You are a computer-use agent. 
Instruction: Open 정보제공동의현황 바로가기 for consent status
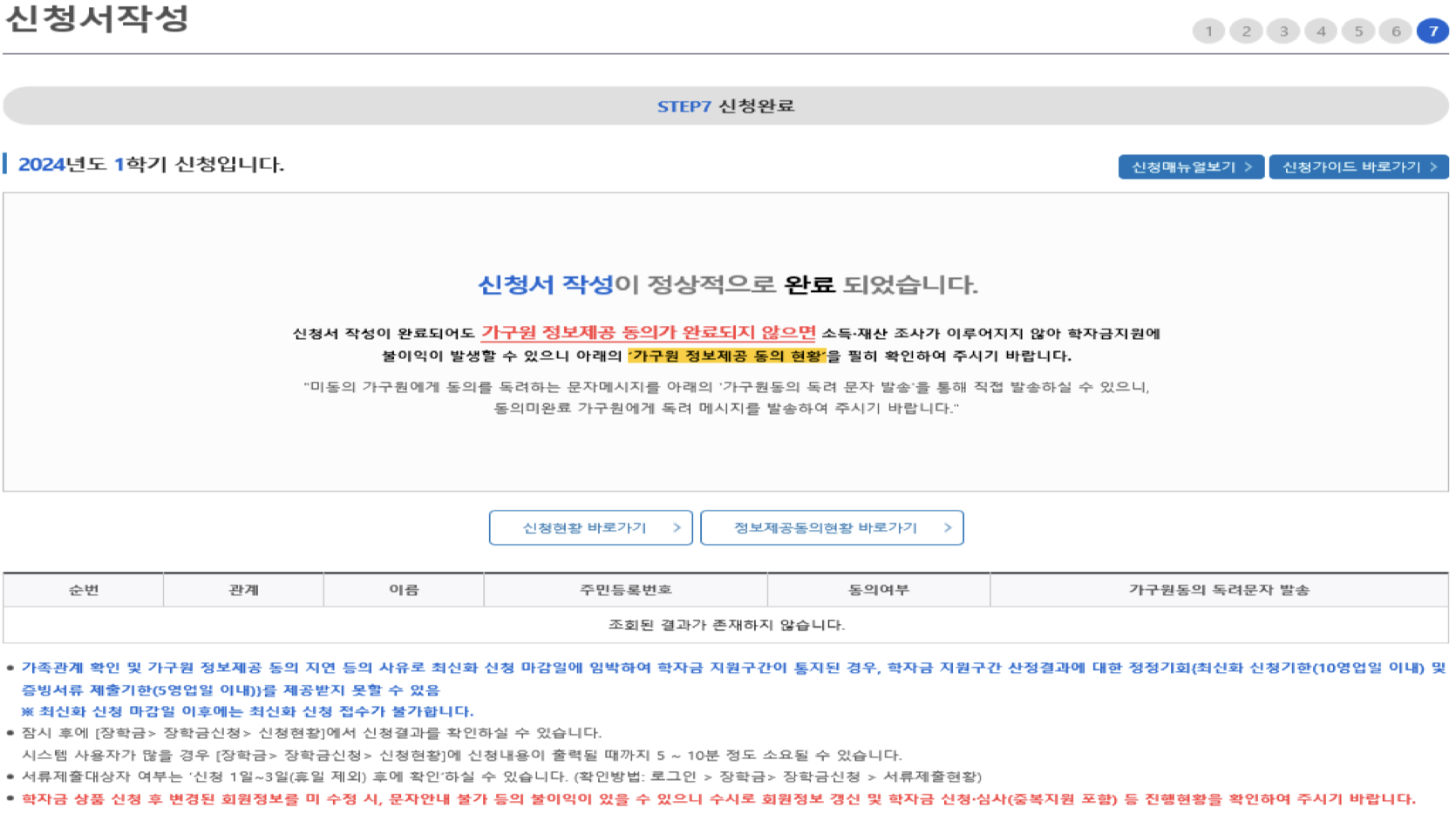point(830,527)
